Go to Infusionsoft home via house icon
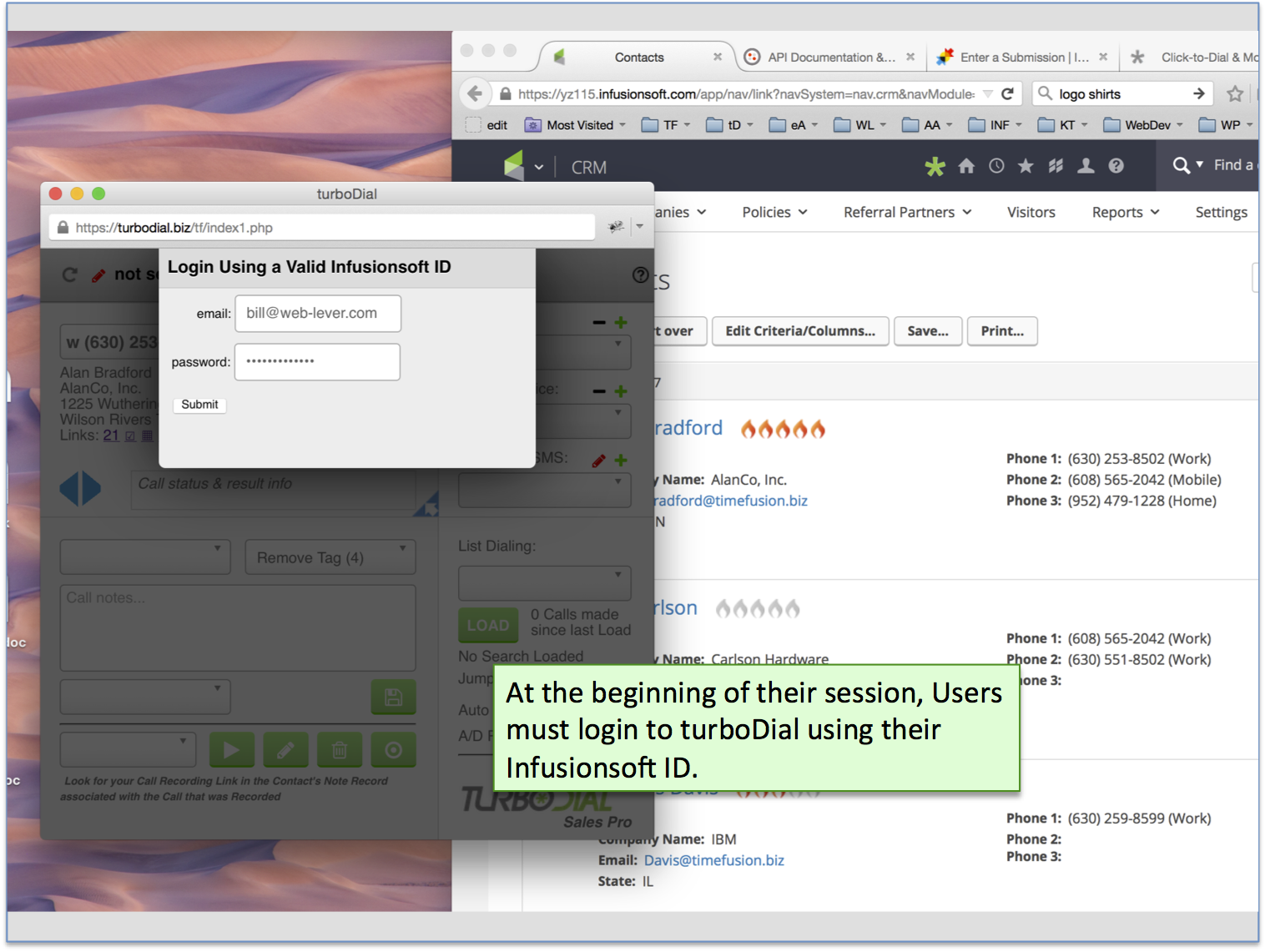1265x952 pixels. [x=966, y=166]
